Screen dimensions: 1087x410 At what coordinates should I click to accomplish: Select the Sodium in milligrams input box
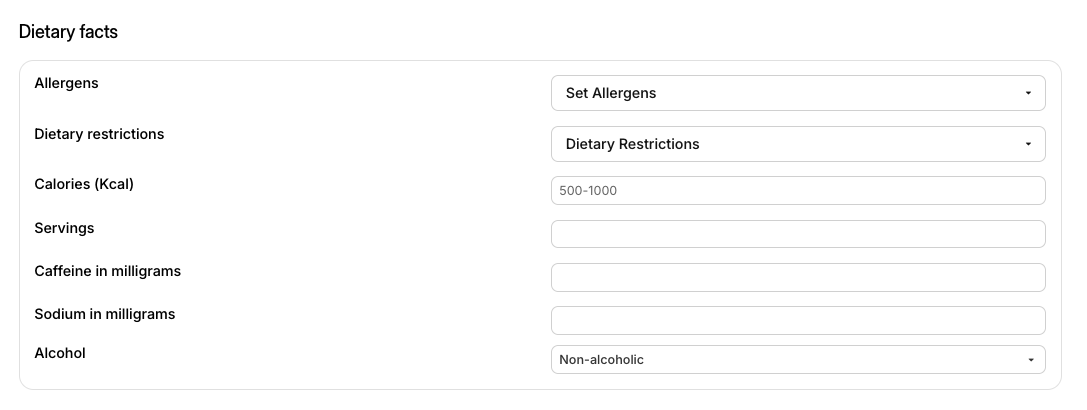click(x=798, y=321)
